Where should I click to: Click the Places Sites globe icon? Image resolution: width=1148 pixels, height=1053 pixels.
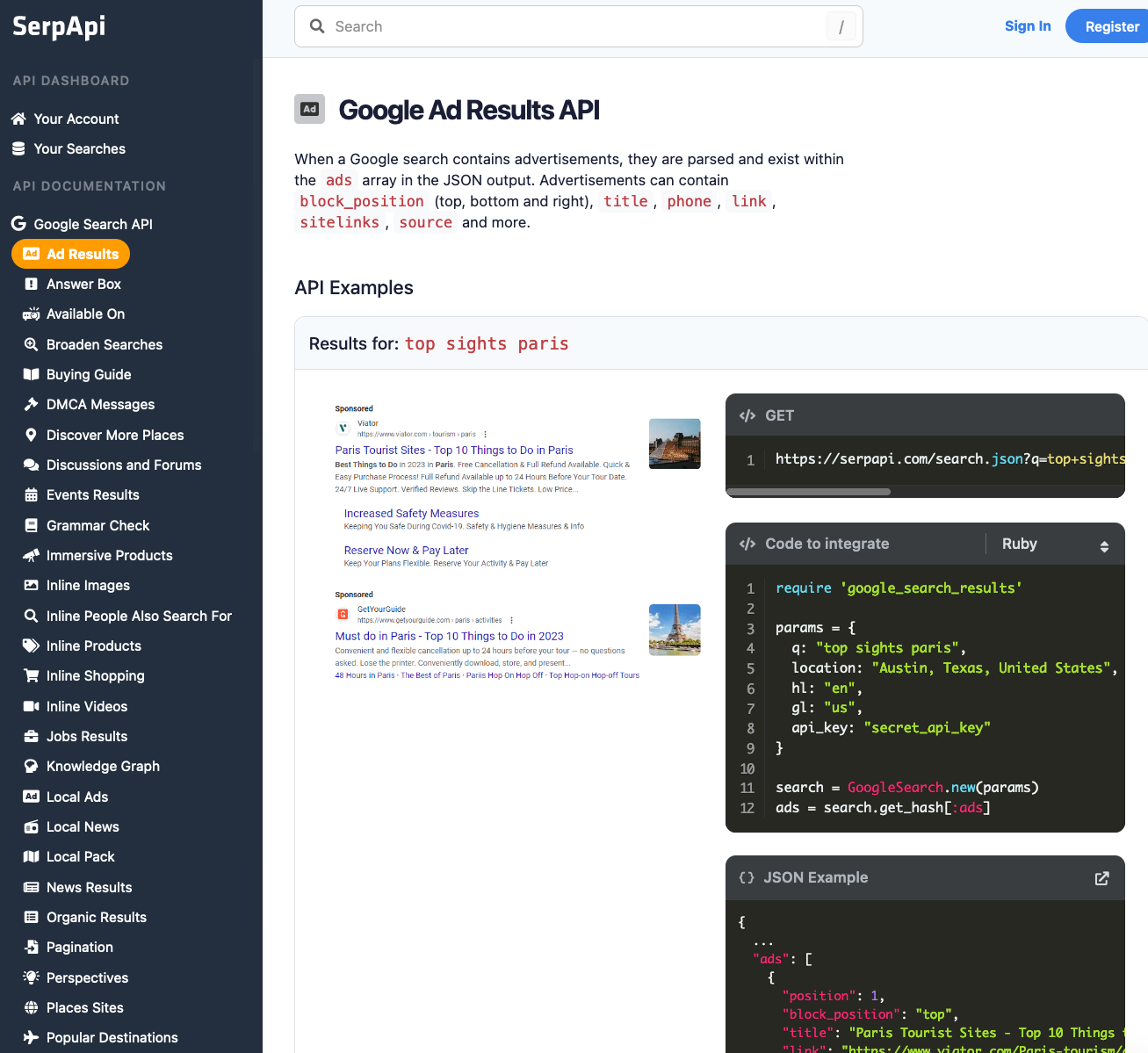pos(31,1007)
